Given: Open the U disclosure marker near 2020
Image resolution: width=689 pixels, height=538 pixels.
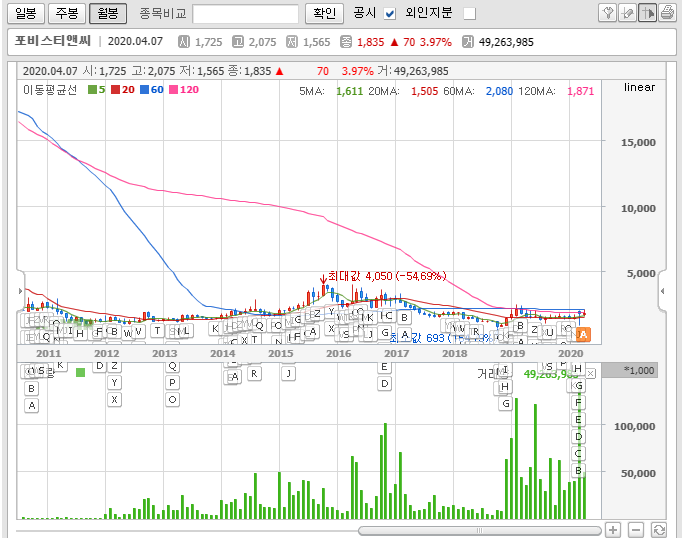Looking at the screenshot, I should coord(549,333).
